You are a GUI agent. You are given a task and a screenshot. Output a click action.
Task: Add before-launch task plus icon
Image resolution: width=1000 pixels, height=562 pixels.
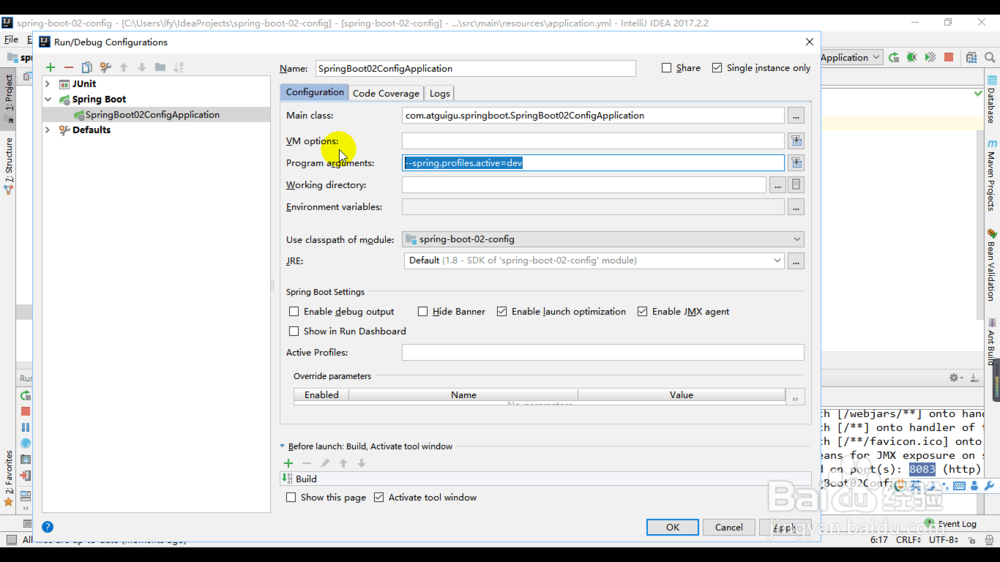pos(288,463)
